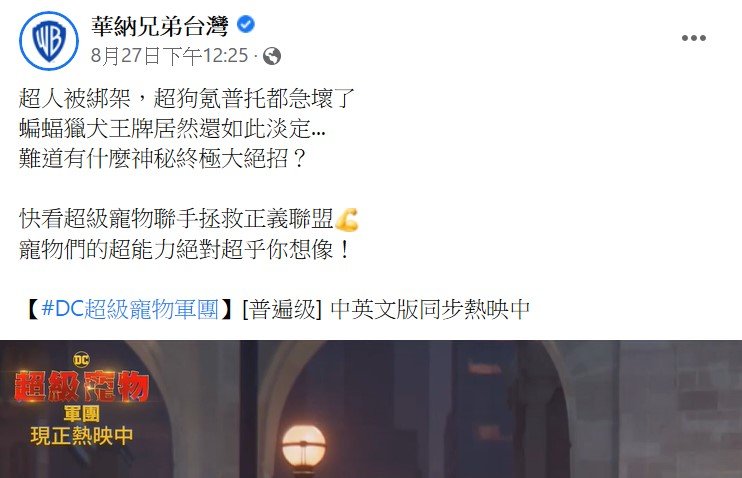Screen dimensions: 742x478
Task: Click the post line starting 超人被綁架
Action: pyautogui.click(x=187, y=98)
